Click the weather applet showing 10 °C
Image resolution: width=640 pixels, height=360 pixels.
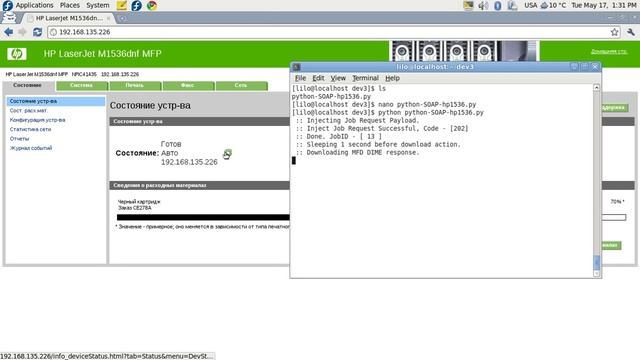[553, 5]
